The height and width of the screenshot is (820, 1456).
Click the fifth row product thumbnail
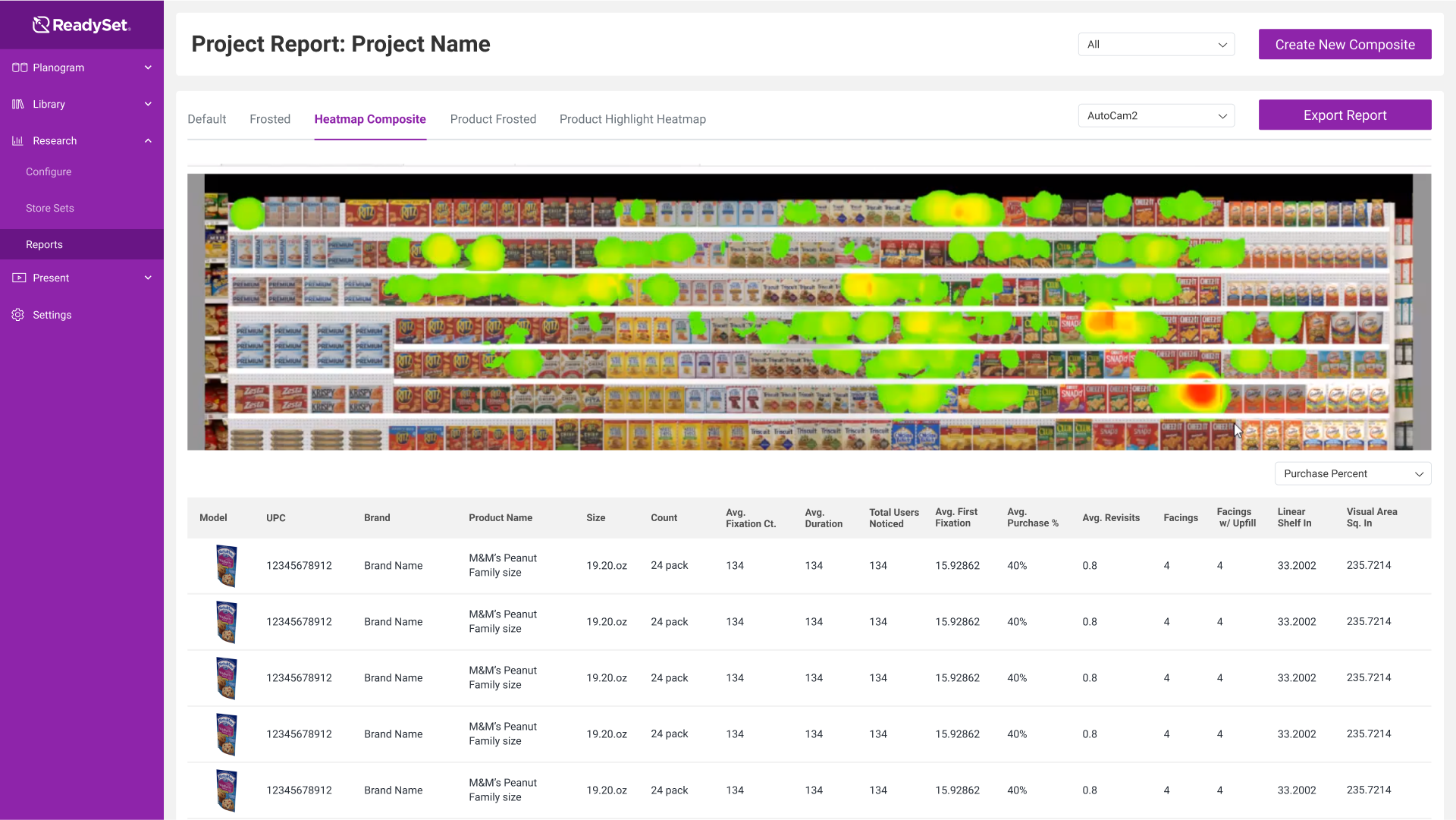point(227,790)
